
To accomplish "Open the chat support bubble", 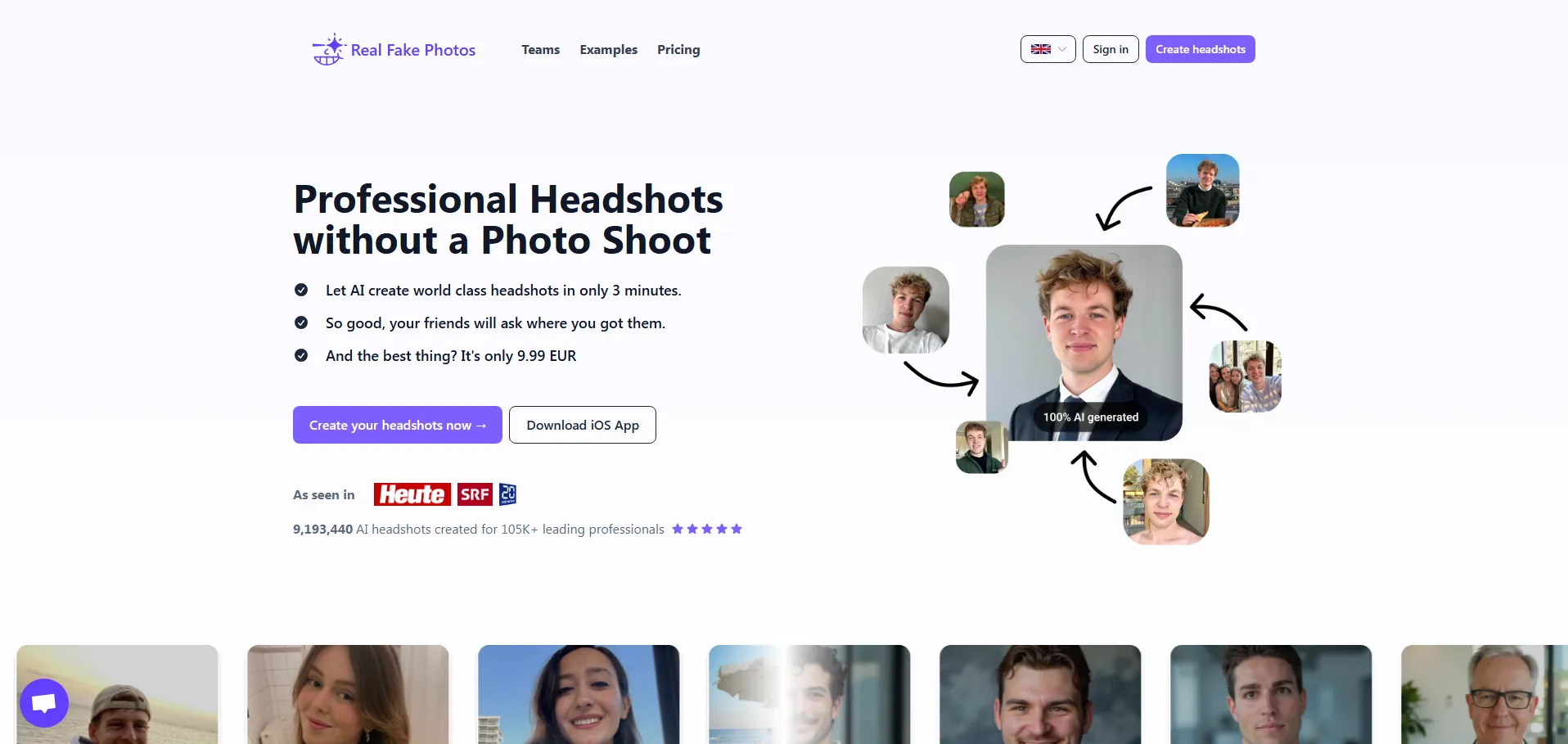I will (x=44, y=702).
